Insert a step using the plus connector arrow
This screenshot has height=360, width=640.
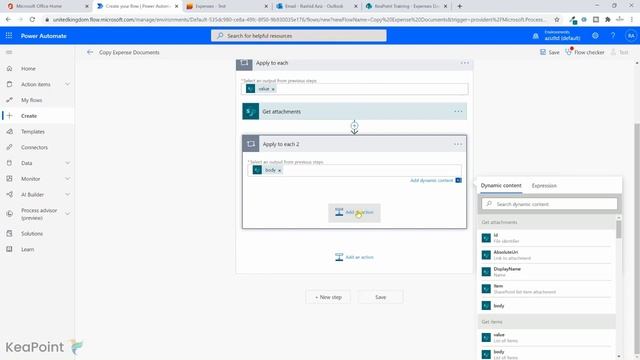(354, 126)
